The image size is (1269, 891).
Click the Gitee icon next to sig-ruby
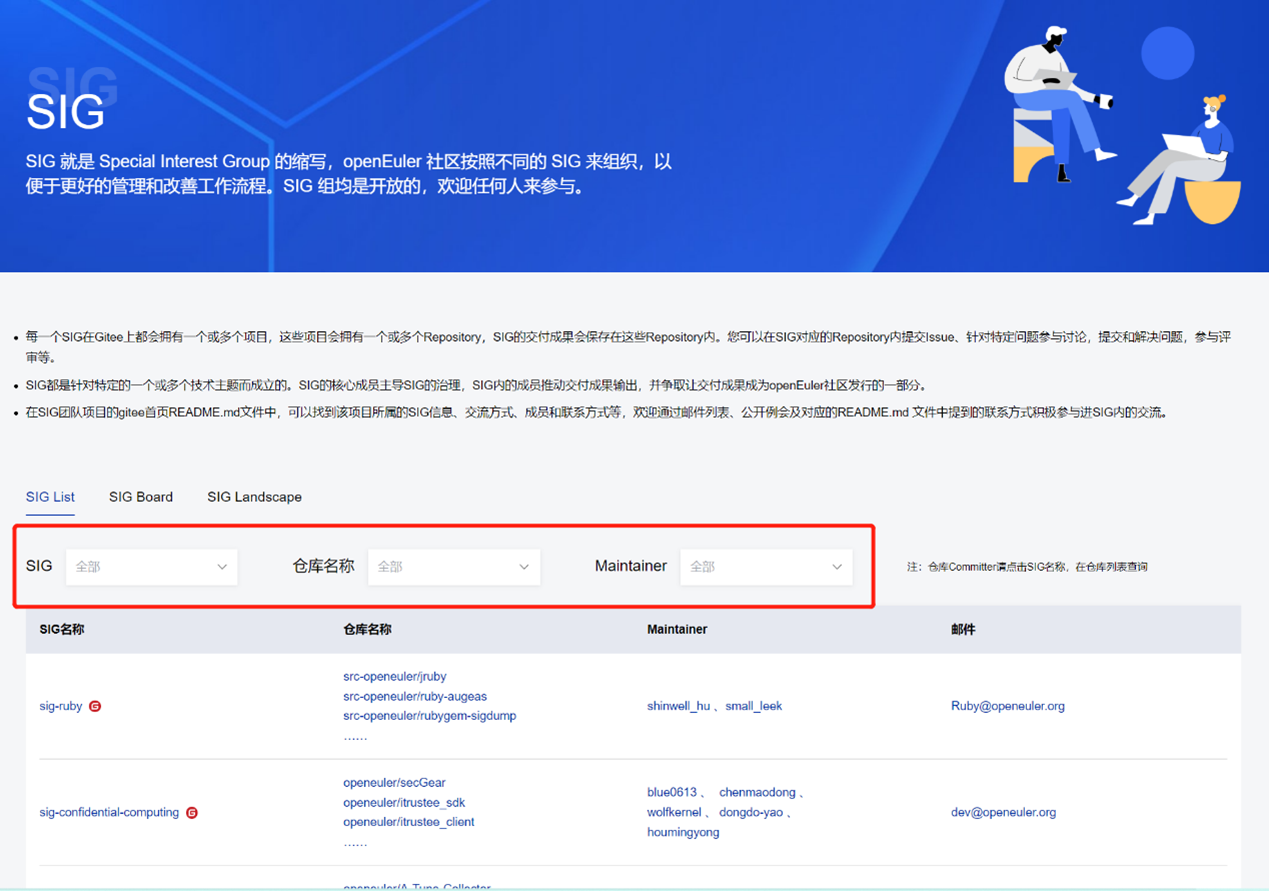coord(95,706)
